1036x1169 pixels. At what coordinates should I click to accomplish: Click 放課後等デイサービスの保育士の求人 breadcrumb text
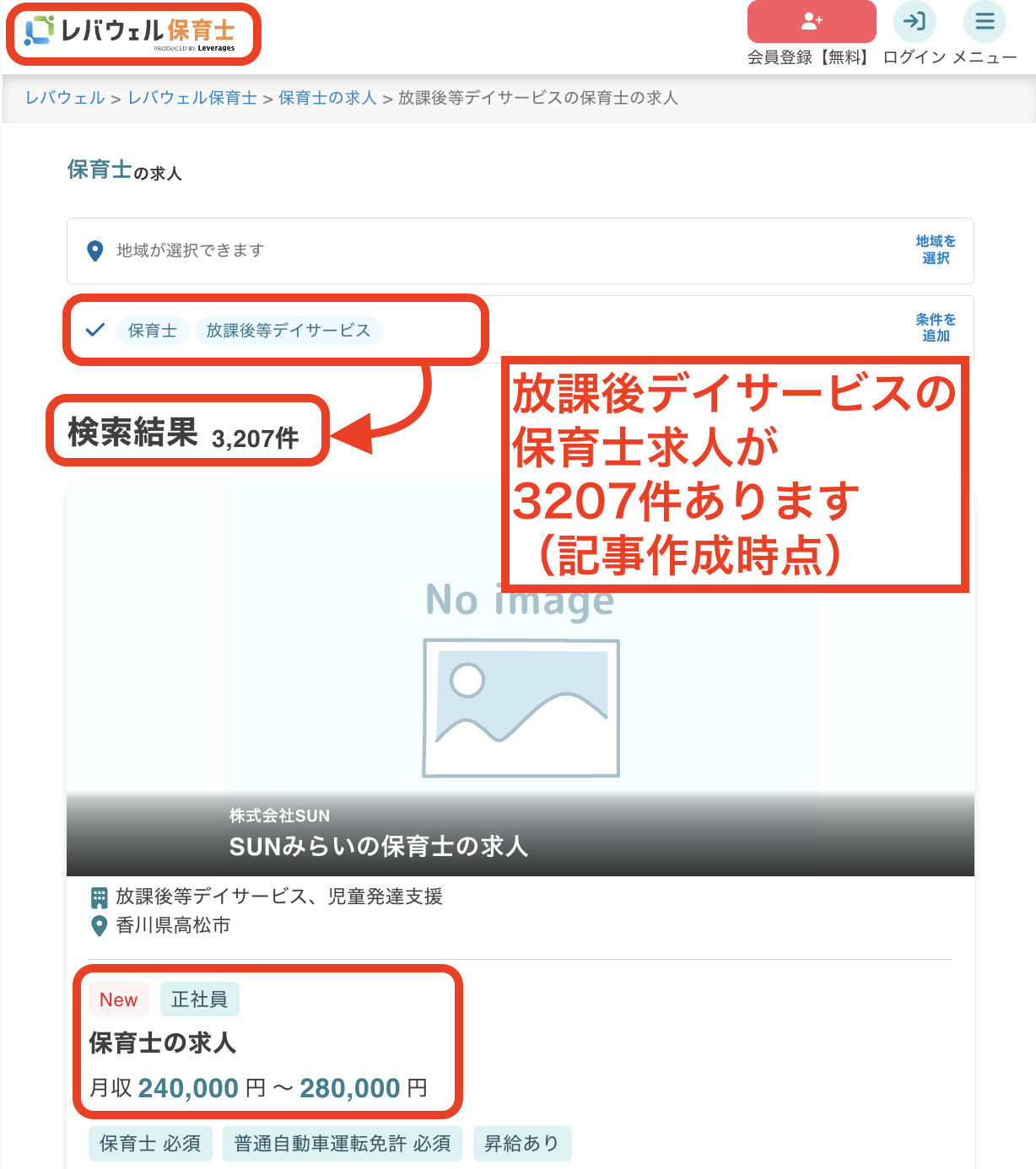click(x=538, y=98)
